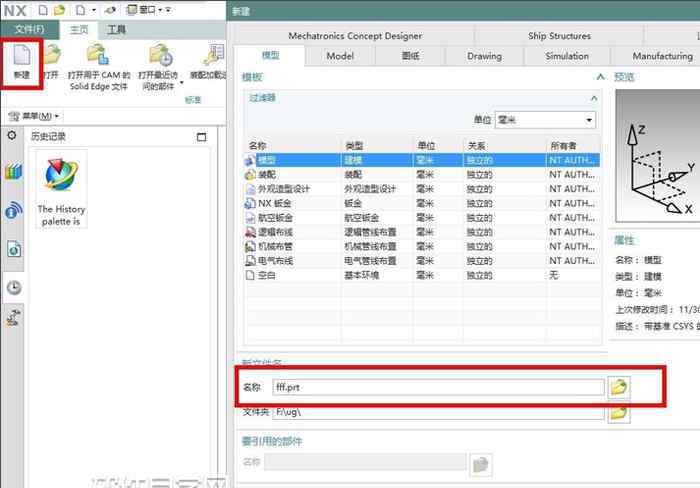Click the browse folder icon beside the fff.prt name field
The image size is (700, 488).
coord(619,387)
